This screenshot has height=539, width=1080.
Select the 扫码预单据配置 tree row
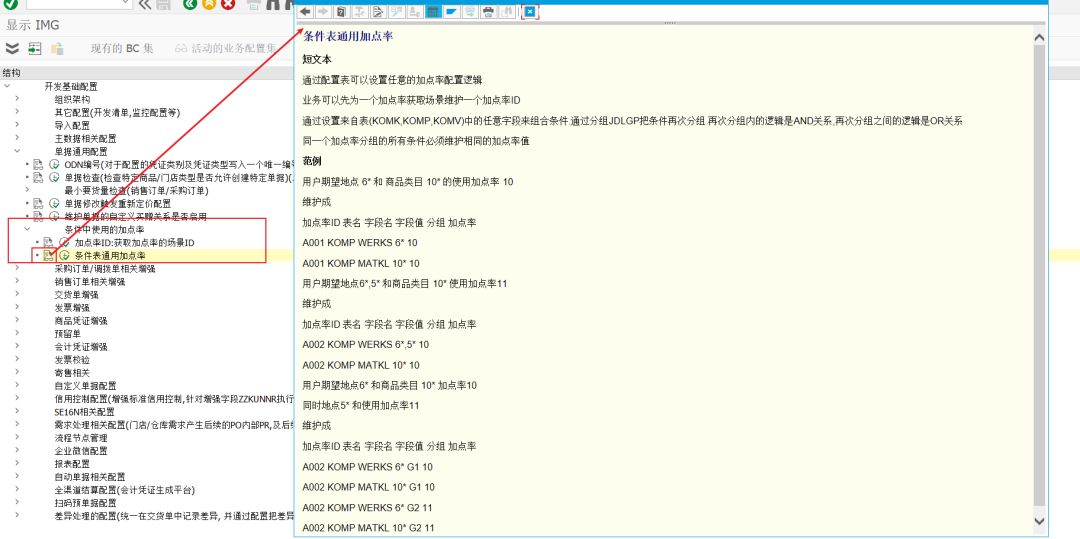tap(85, 503)
